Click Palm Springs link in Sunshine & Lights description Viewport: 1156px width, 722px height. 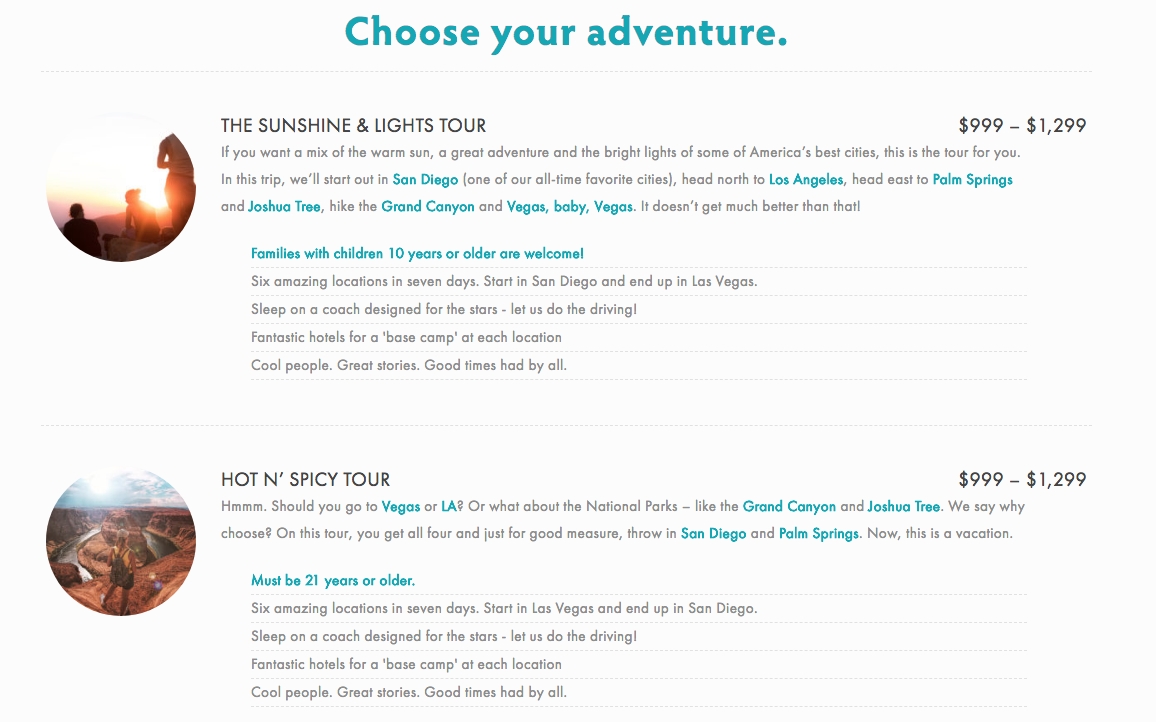tap(972, 180)
